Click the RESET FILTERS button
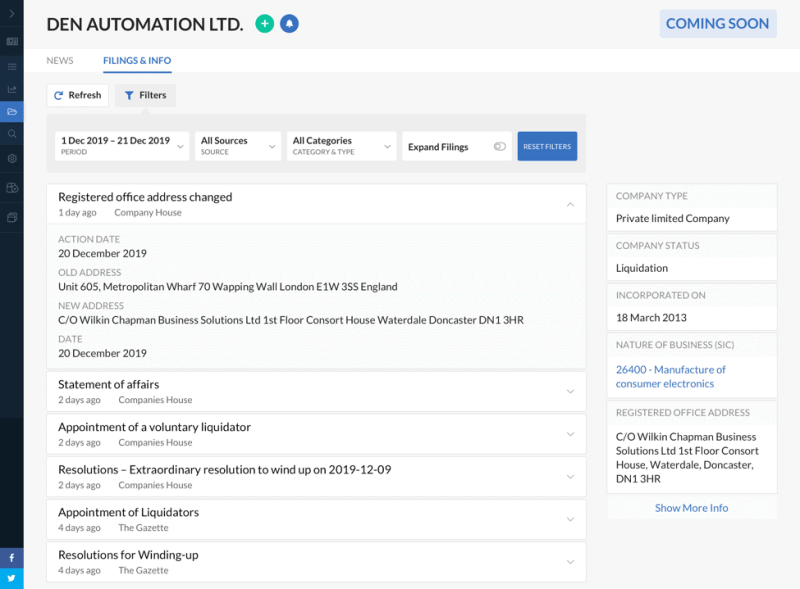 [x=546, y=145]
